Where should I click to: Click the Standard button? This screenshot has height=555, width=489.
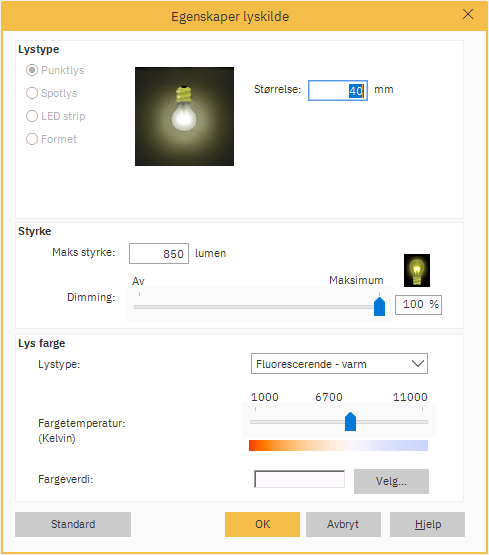click(73, 524)
